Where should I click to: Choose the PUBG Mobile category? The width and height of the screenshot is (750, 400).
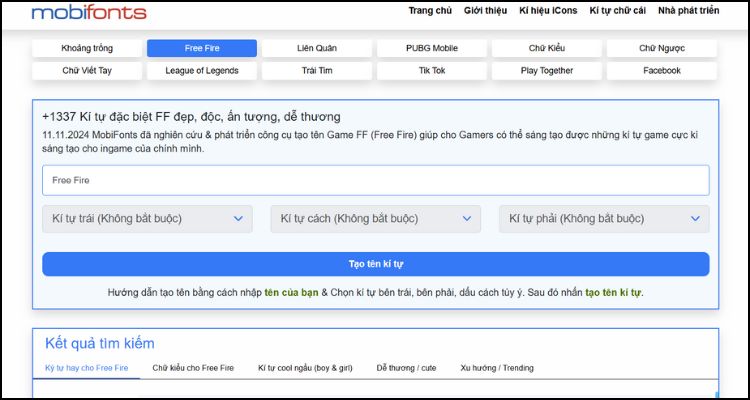pyautogui.click(x=432, y=48)
